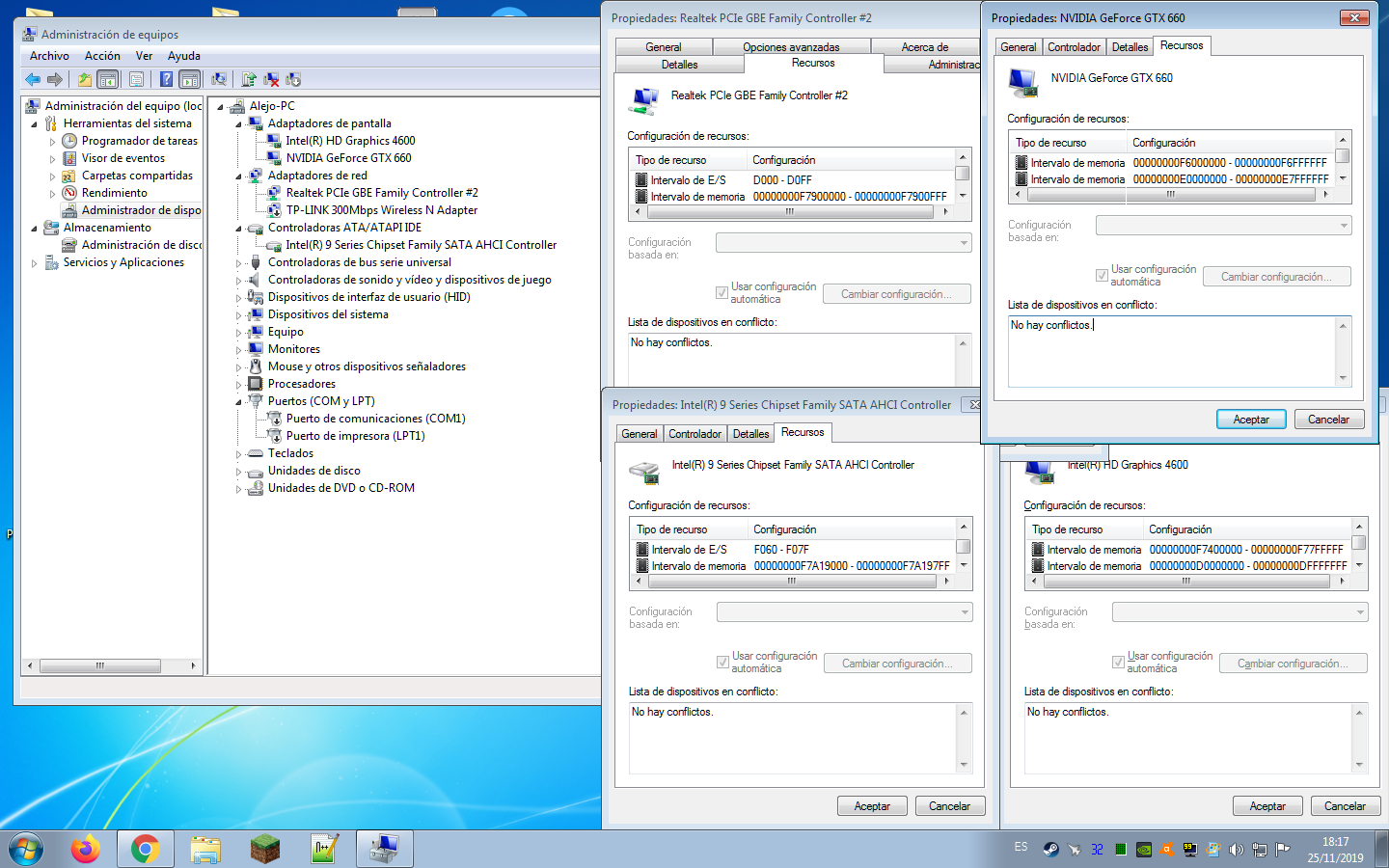Open Minecraft from the taskbar

264,849
